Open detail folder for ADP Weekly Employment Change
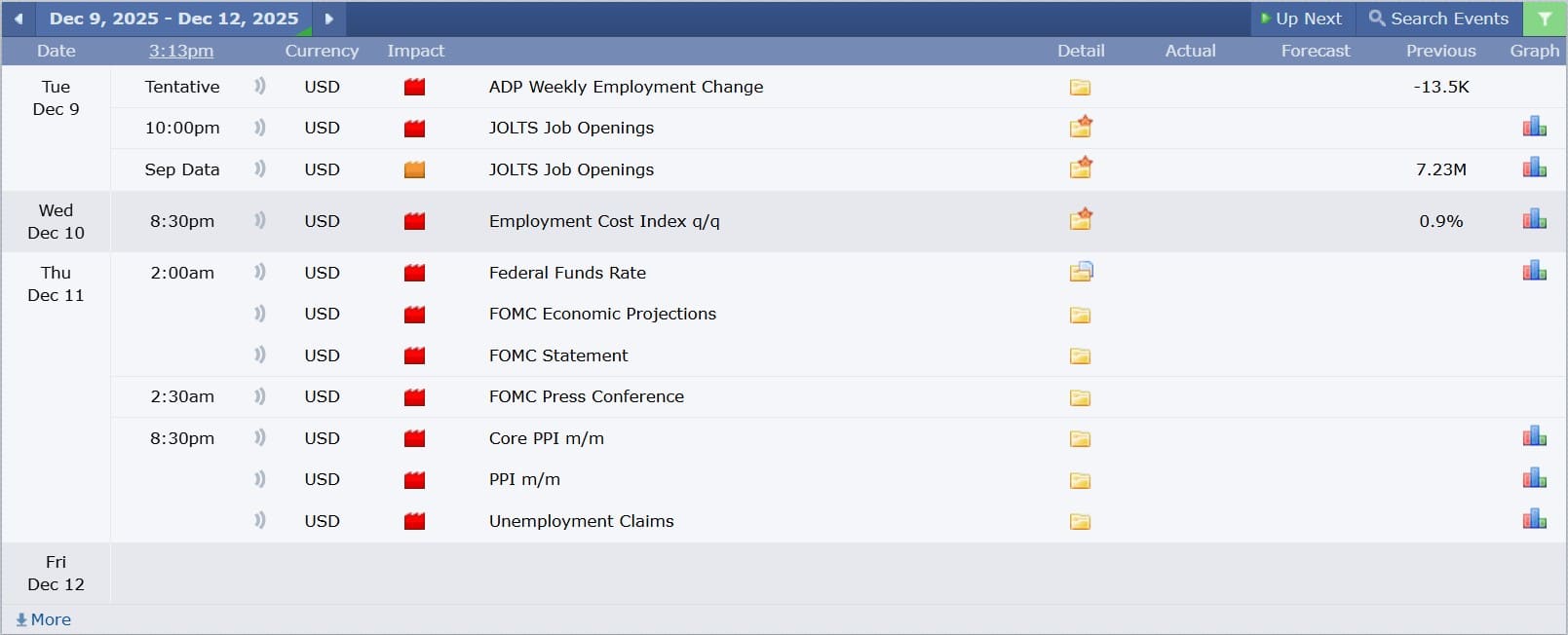This screenshot has width=1568, height=635. (x=1080, y=88)
